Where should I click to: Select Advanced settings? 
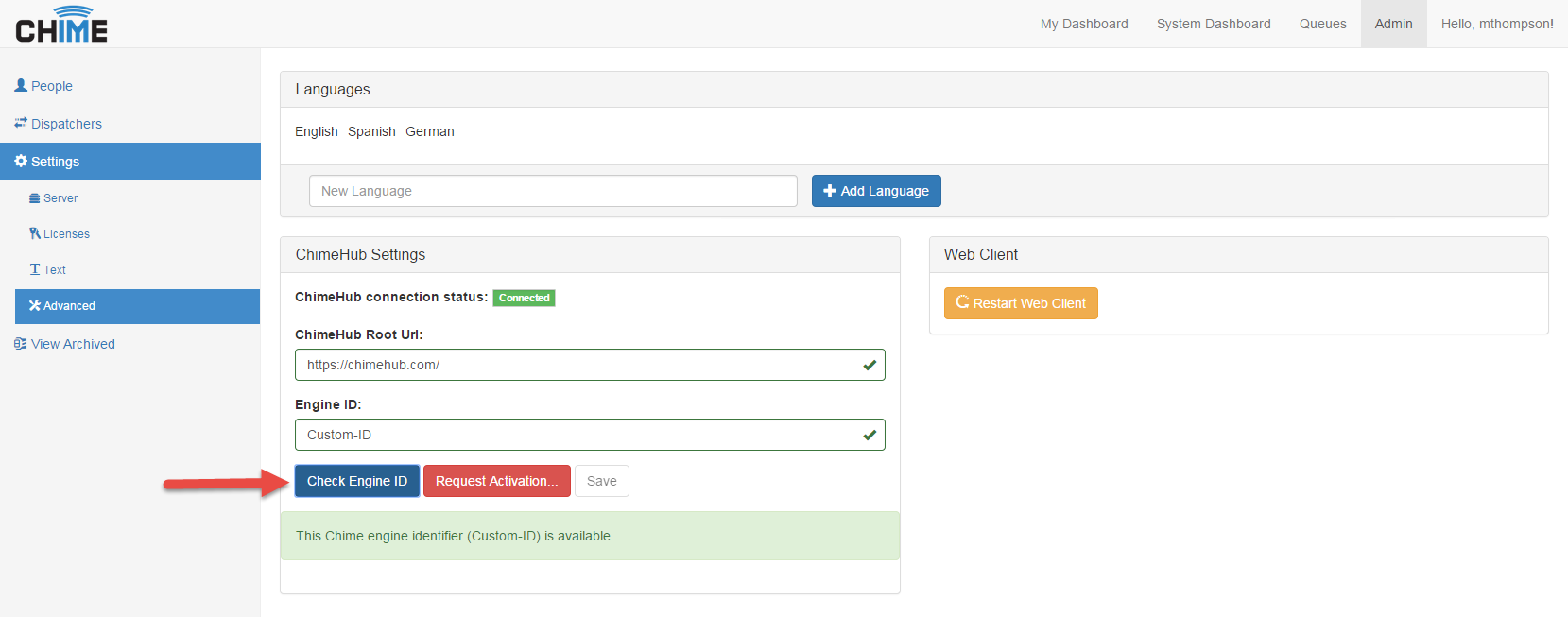click(137, 306)
